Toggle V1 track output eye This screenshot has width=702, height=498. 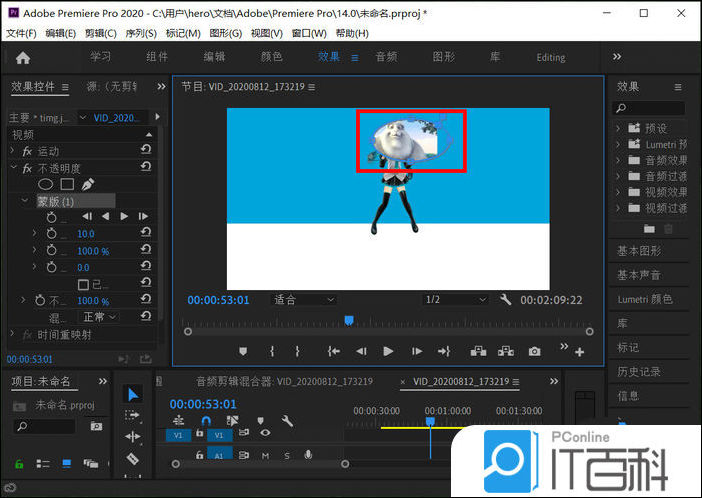point(265,434)
